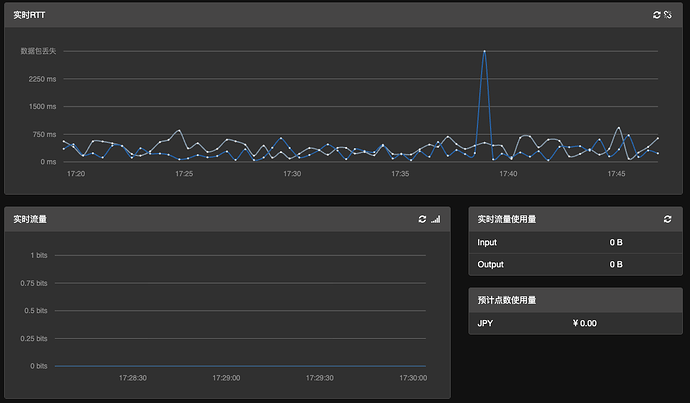Screen dimensions: 690x403
Task: Click the 17:30 time label on RTT chart
Action: 292,174
